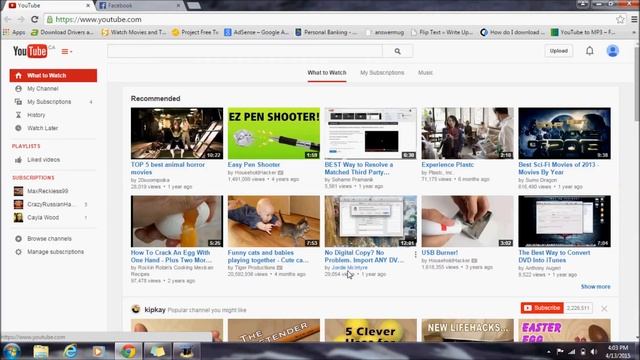Click the browser forward arrow
640x360 pixels.
pyautogui.click(x=21, y=19)
